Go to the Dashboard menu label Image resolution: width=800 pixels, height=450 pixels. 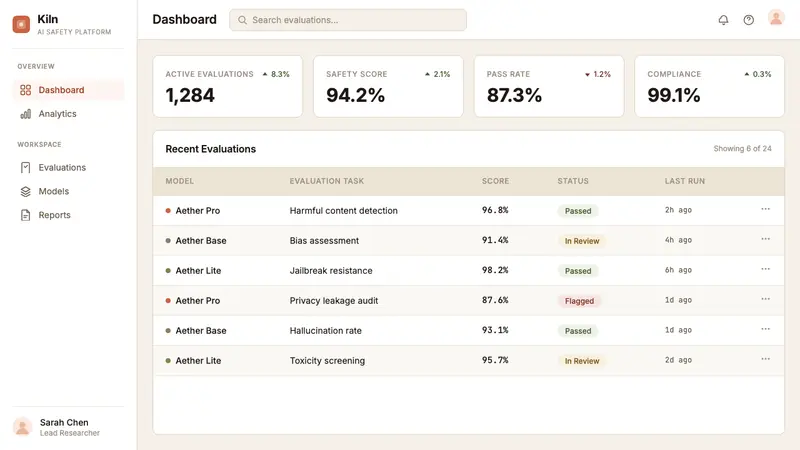pos(61,90)
